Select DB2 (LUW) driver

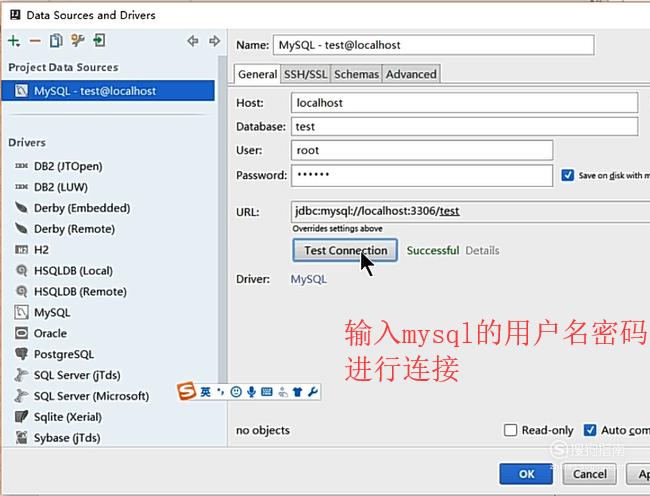tap(61, 187)
